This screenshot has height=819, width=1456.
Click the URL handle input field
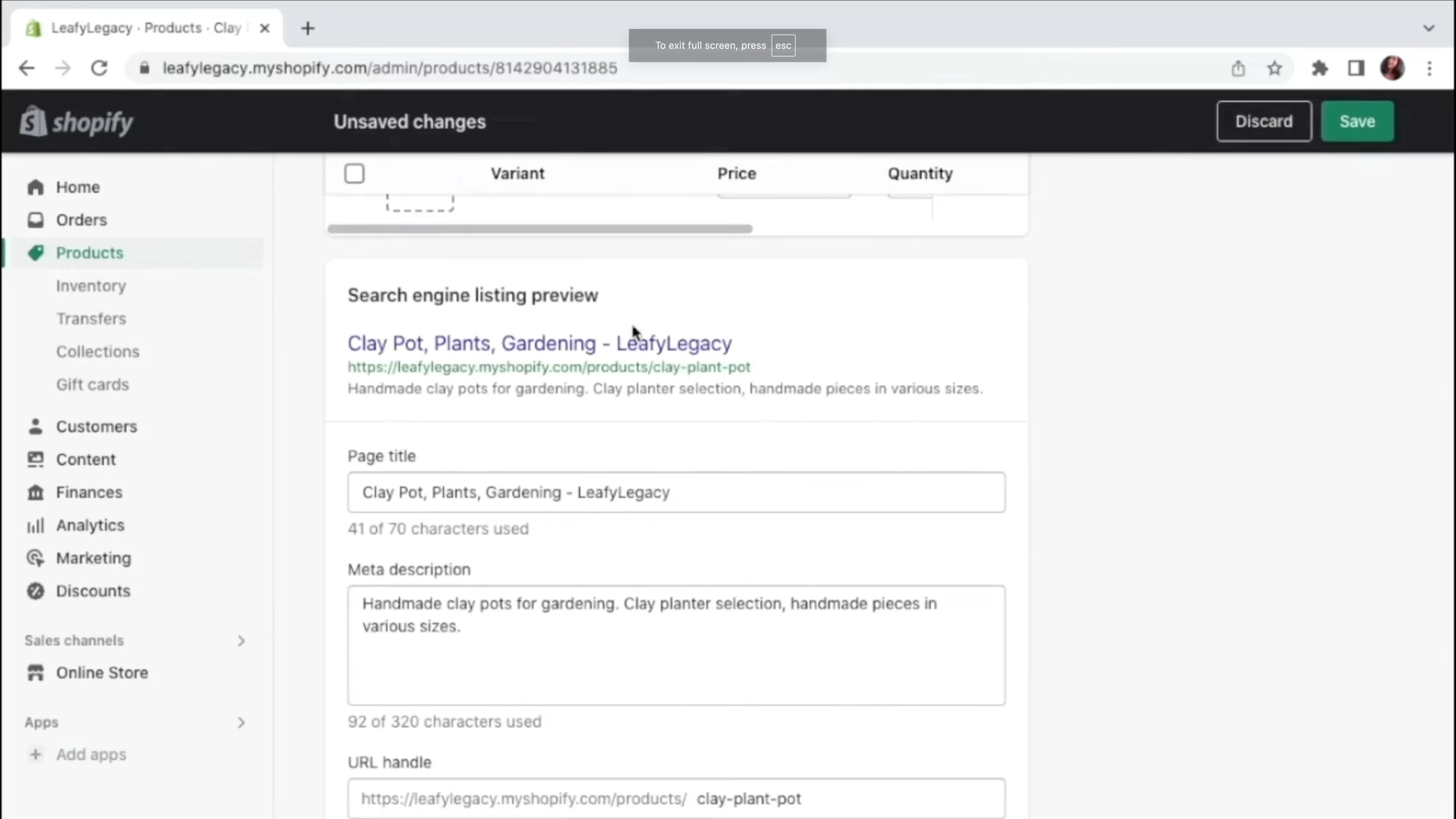(676, 799)
